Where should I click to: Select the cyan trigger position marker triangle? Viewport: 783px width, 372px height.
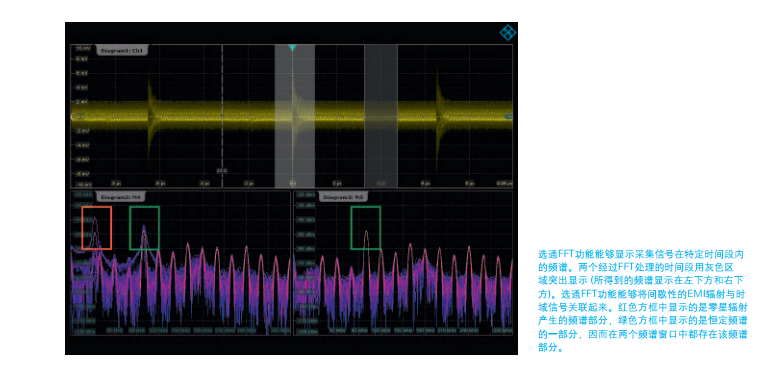click(293, 47)
